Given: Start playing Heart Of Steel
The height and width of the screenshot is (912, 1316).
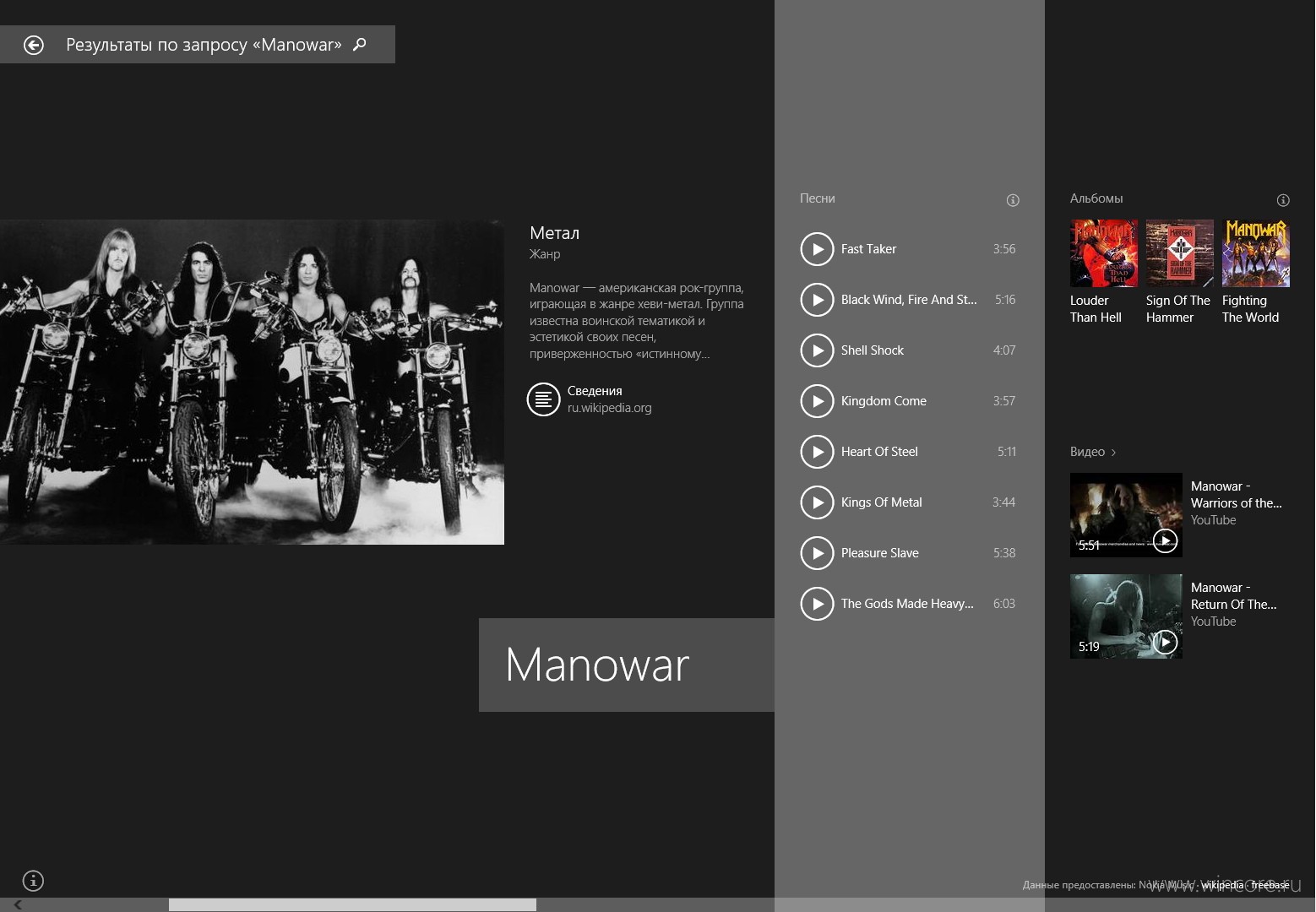Looking at the screenshot, I should (817, 452).
